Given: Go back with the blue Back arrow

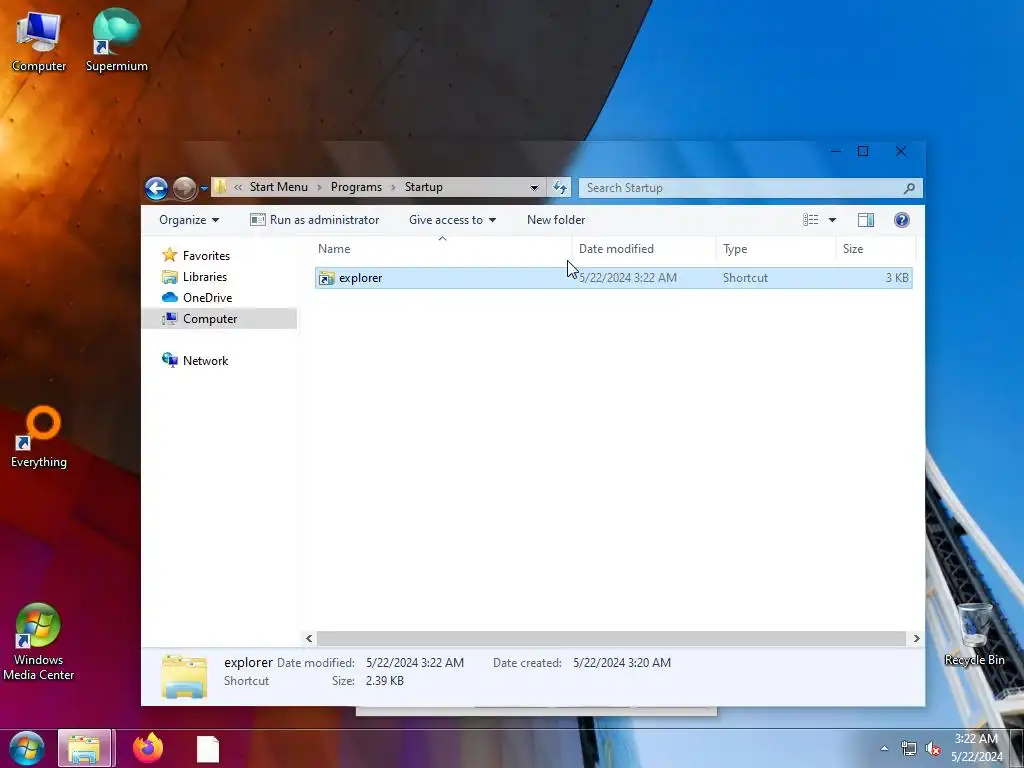Looking at the screenshot, I should pyautogui.click(x=156, y=188).
